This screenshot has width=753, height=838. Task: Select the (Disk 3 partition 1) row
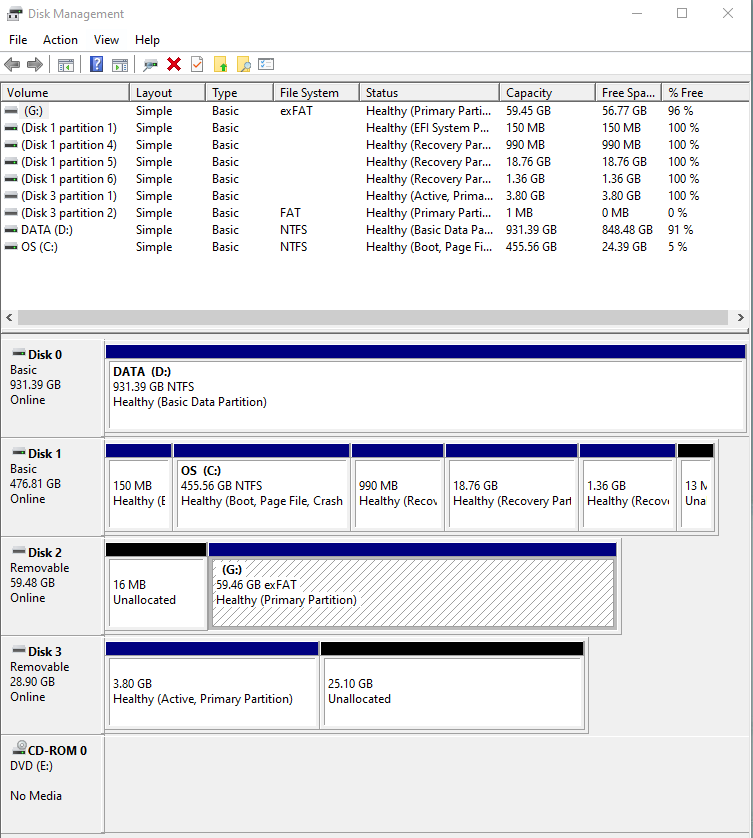374,196
